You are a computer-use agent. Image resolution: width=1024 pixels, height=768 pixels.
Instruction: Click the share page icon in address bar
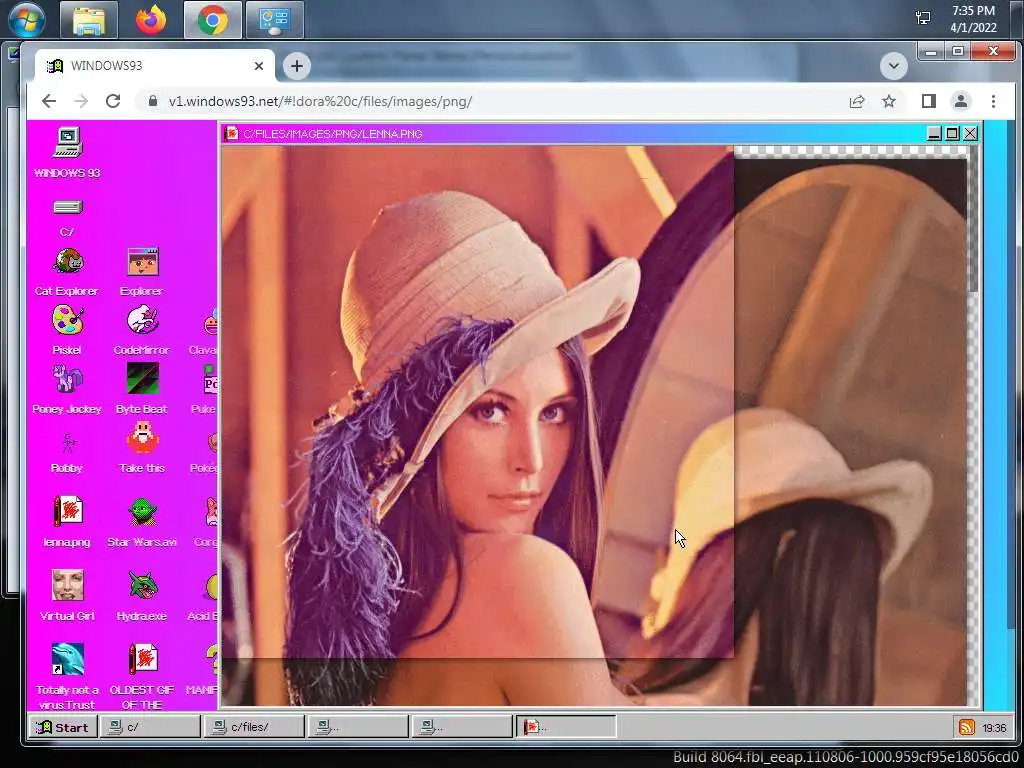[857, 101]
